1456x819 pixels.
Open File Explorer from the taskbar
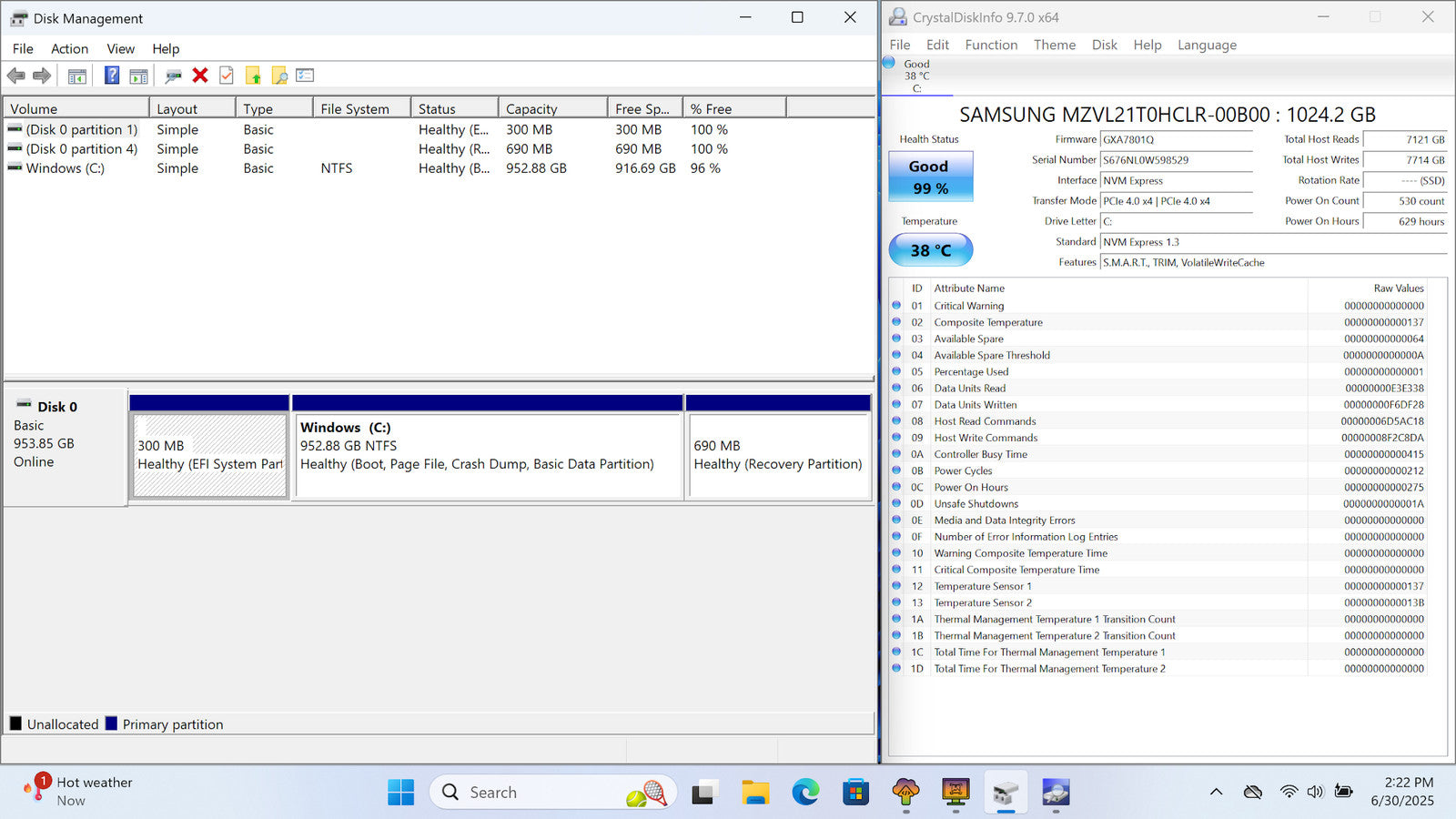tap(755, 793)
